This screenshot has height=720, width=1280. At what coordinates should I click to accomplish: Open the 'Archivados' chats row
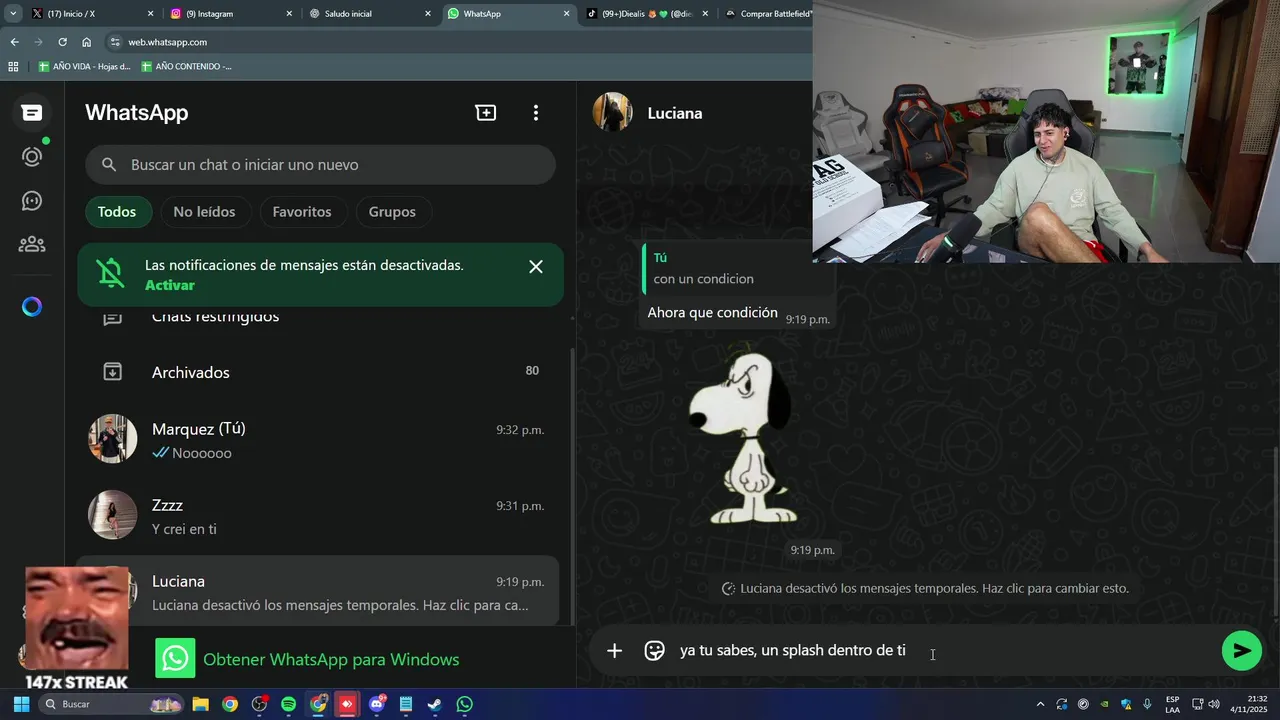(318, 372)
